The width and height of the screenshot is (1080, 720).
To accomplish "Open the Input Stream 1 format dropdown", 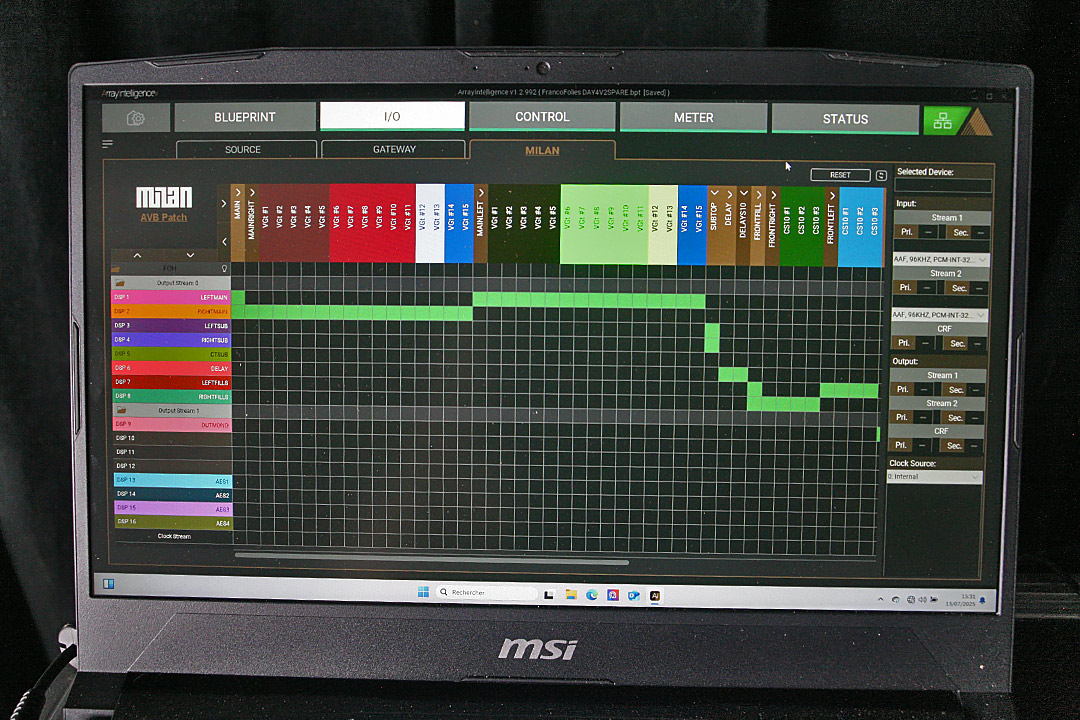I will pyautogui.click(x=942, y=259).
